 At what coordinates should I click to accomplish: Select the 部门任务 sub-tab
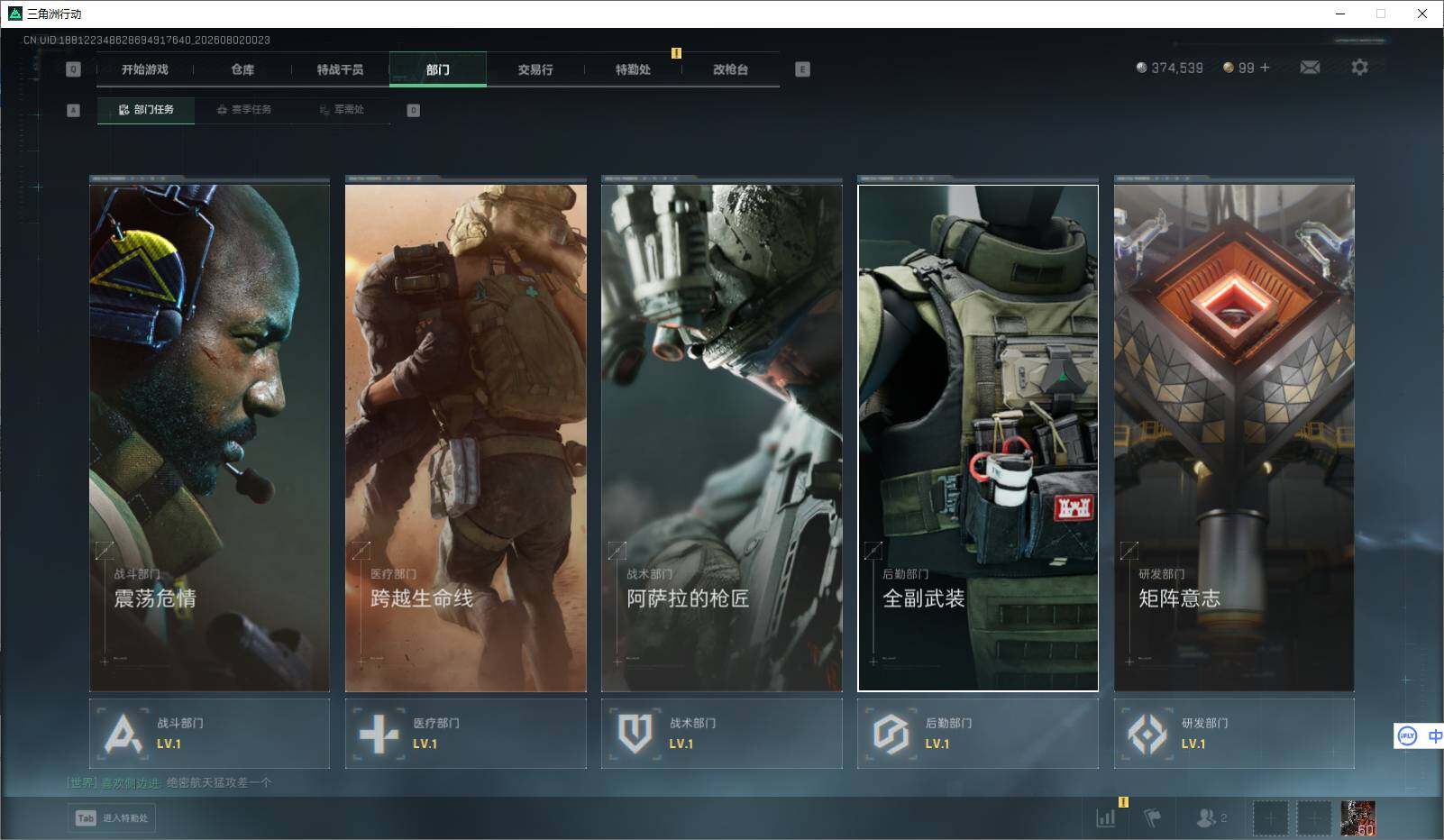(146, 110)
